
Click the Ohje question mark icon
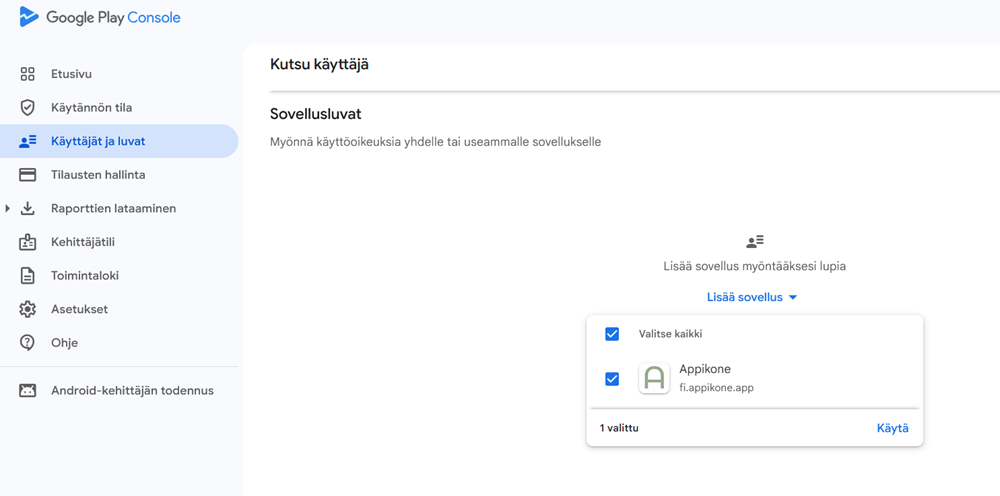(x=28, y=343)
